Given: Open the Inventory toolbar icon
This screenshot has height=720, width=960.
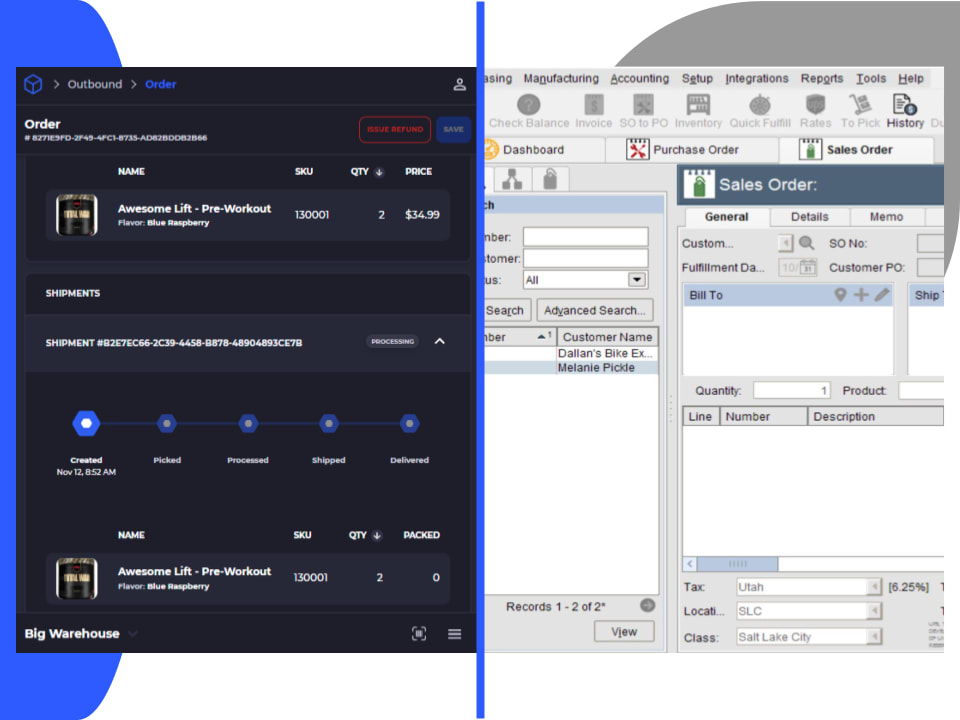Looking at the screenshot, I should 698,105.
